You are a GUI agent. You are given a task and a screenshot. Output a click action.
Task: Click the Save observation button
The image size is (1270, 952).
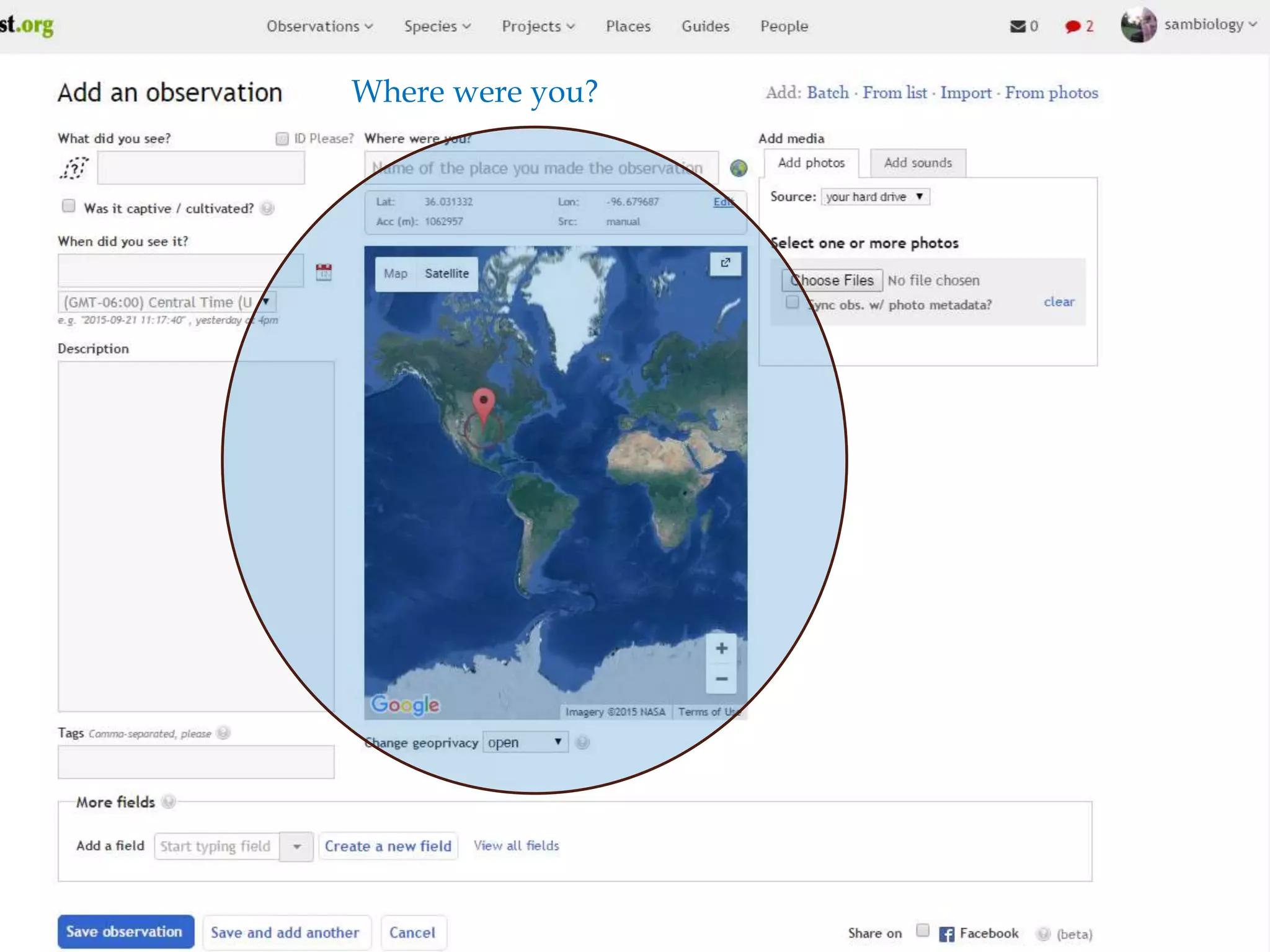pos(125,932)
